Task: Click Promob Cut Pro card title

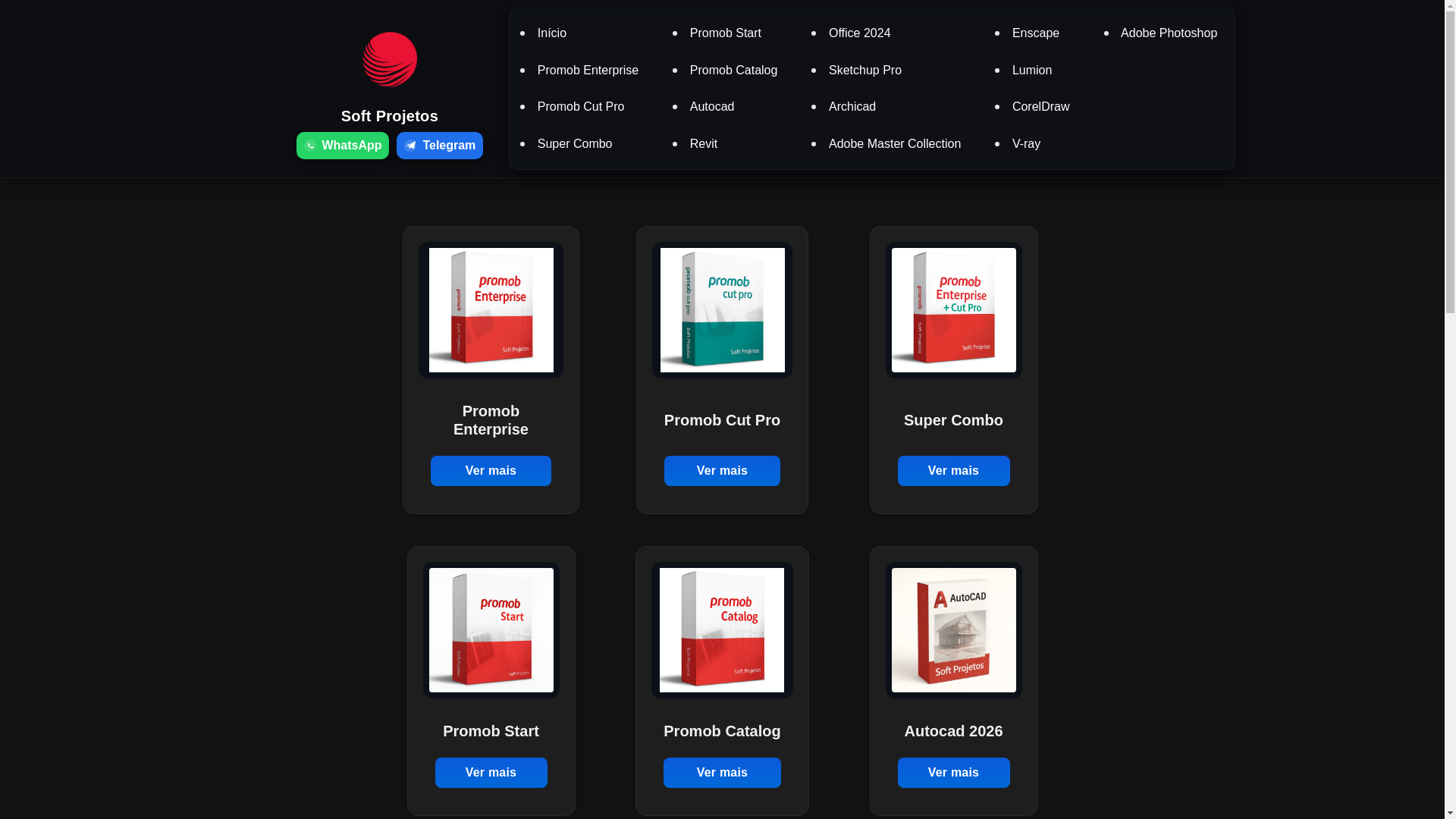Action: (x=722, y=420)
